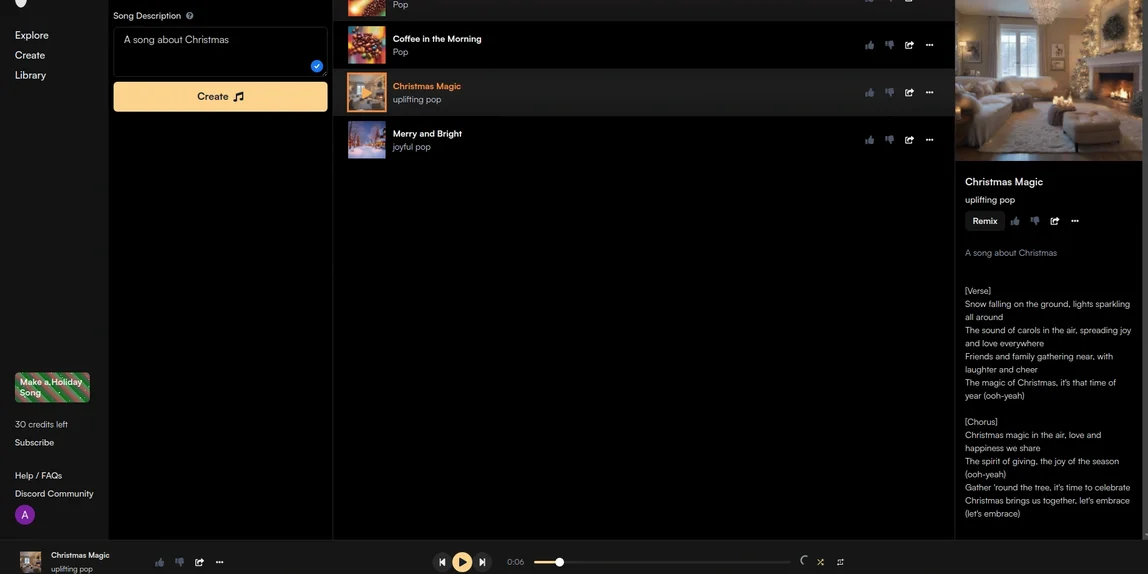Click the Remix button
The width and height of the screenshot is (1148, 574).
(985, 221)
